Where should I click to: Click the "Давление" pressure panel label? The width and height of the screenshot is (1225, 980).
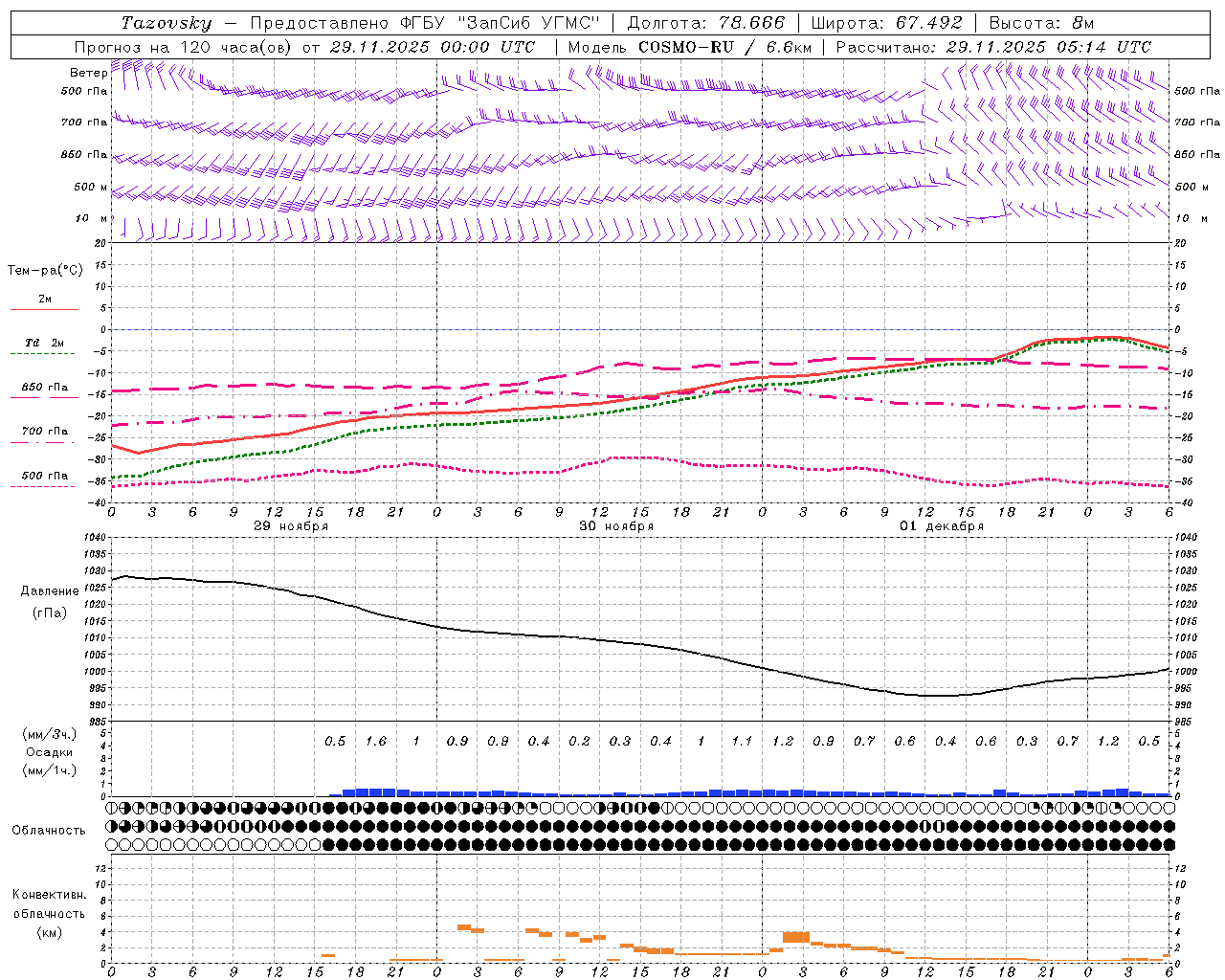(x=50, y=591)
